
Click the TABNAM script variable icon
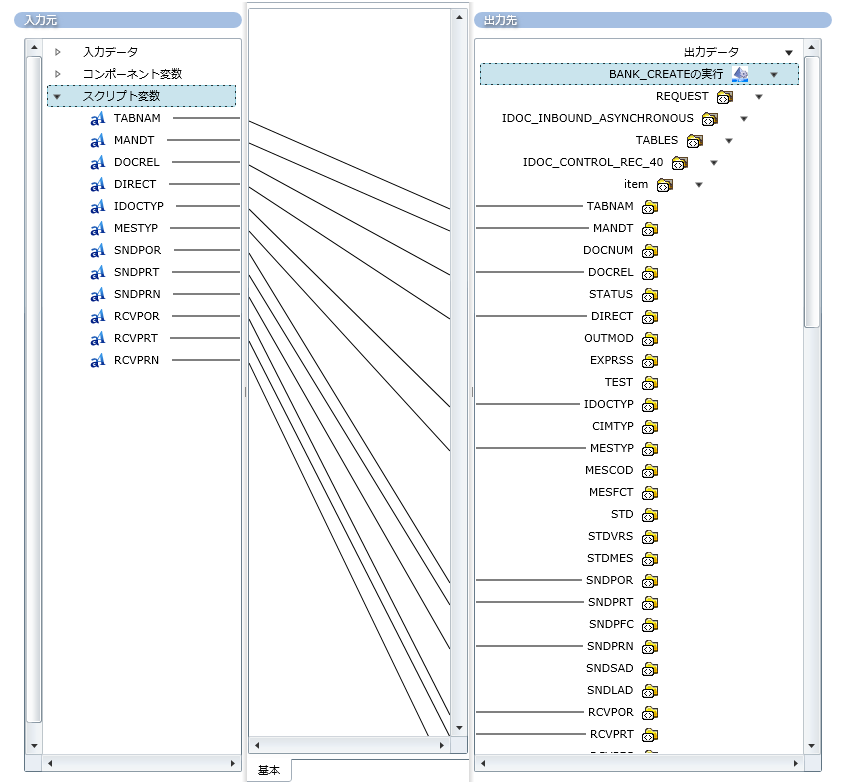[x=98, y=119]
